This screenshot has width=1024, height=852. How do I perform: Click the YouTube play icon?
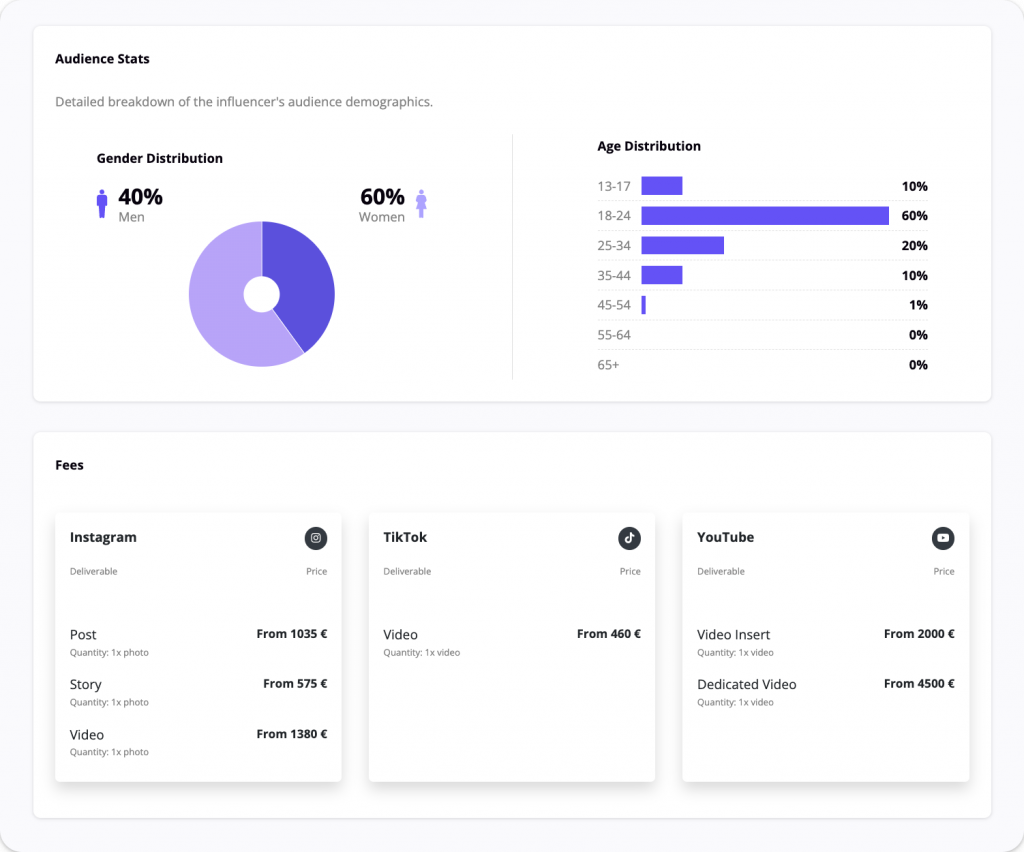(943, 538)
